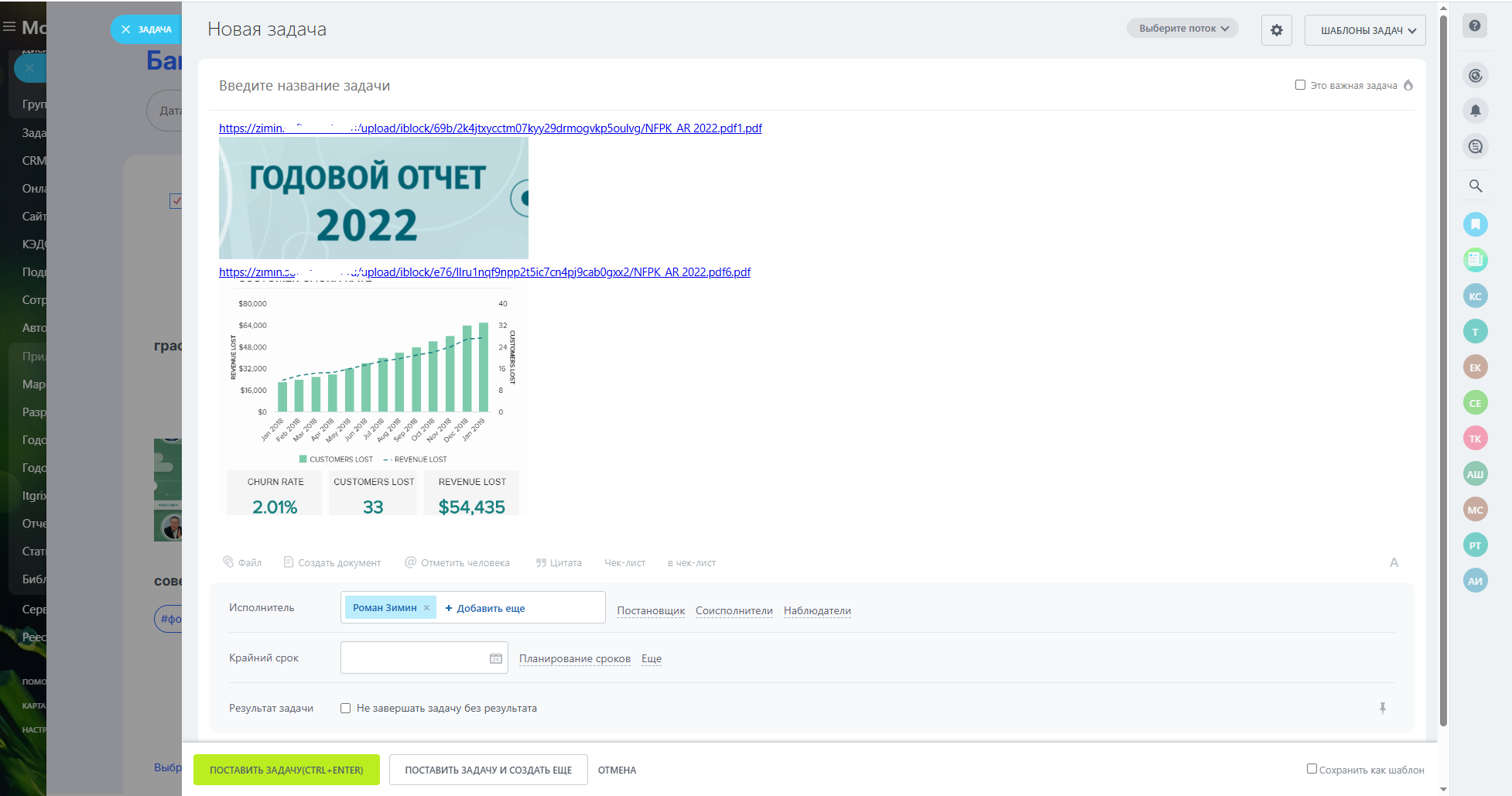Open the Наблюдатели tab
Viewport: 1512px width, 796px height.
[816, 610]
